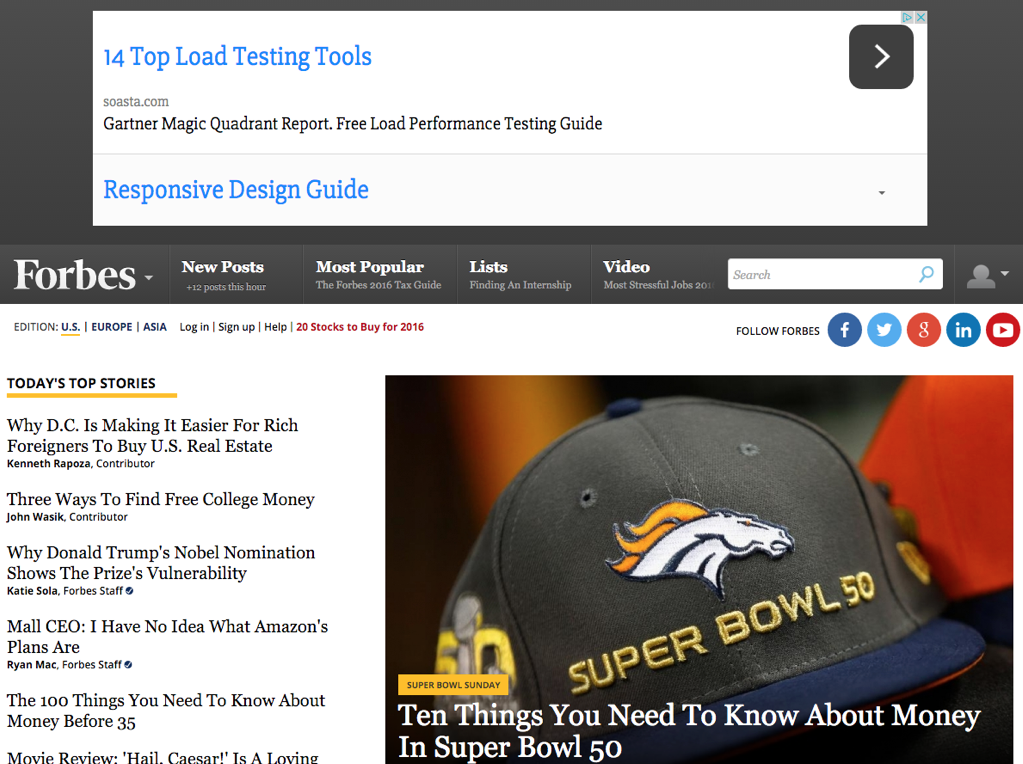This screenshot has height=764, width=1023.
Task: Switch to the Europe edition
Action: coord(112,327)
